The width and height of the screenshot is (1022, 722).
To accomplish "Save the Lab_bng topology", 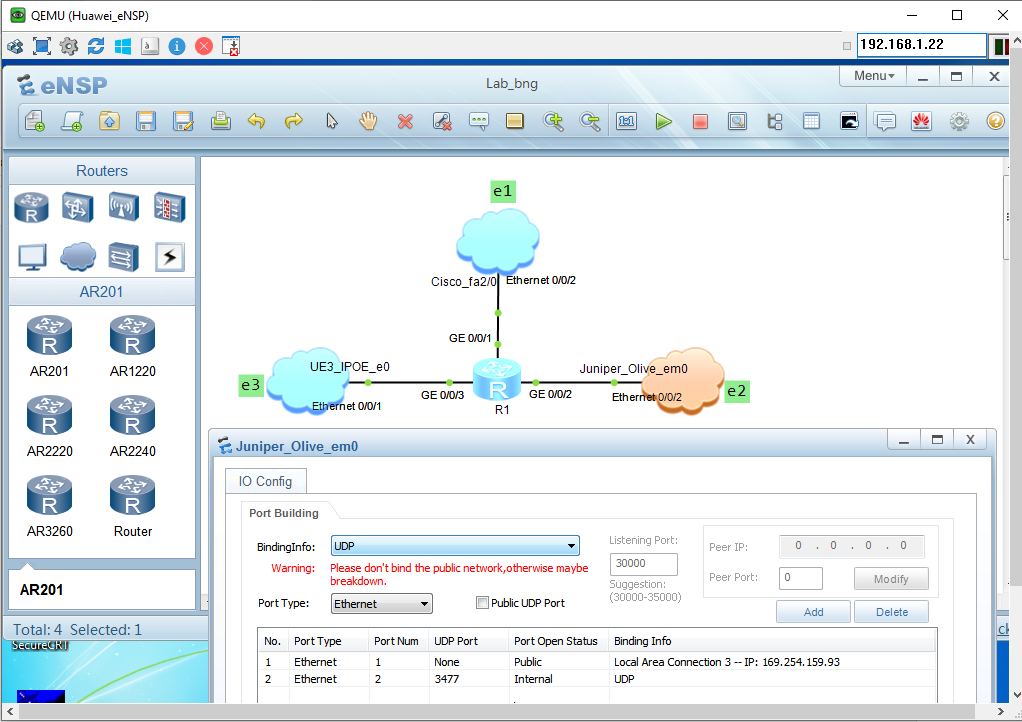I will [145, 121].
